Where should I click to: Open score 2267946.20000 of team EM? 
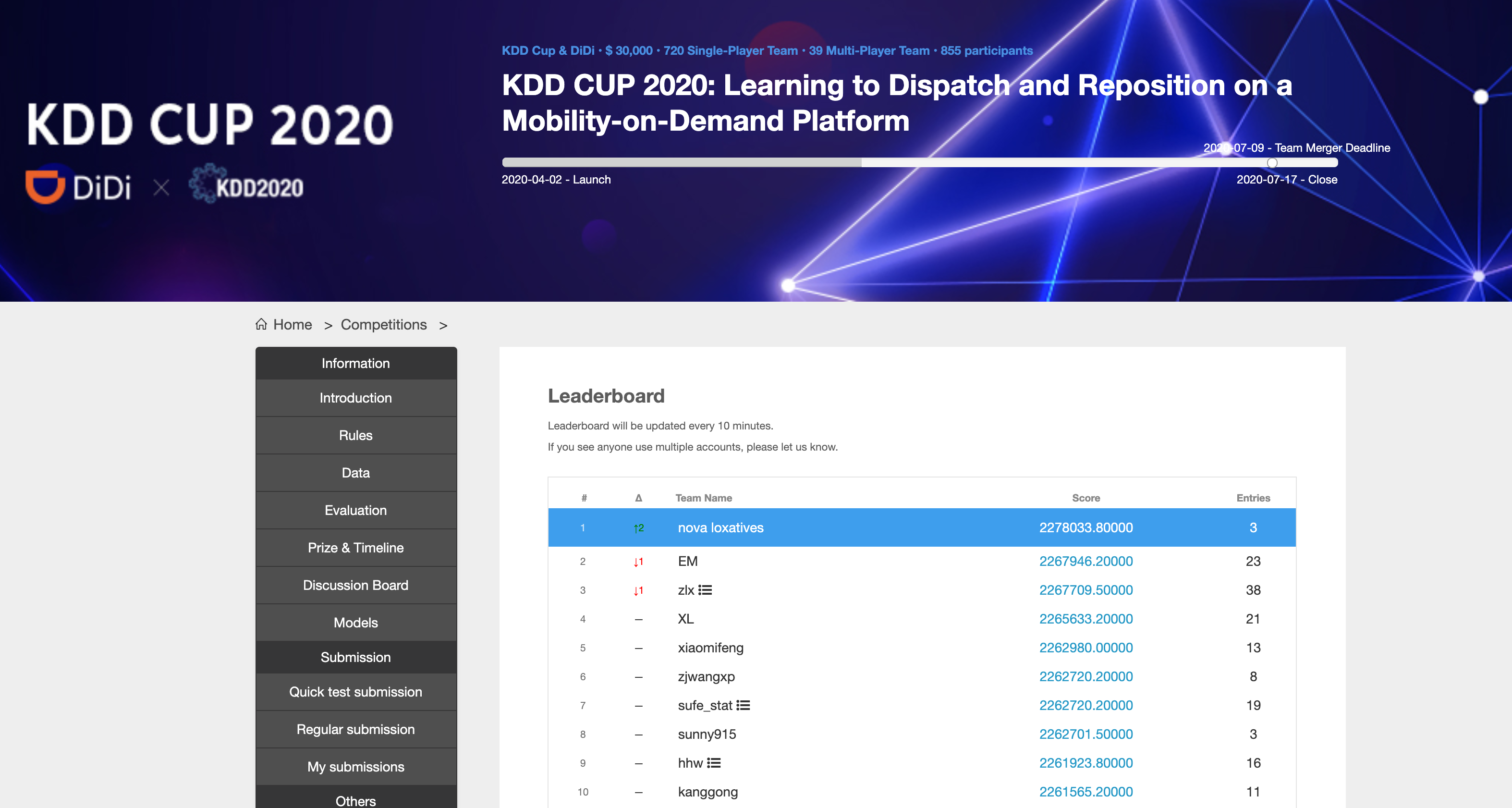pos(1085,562)
